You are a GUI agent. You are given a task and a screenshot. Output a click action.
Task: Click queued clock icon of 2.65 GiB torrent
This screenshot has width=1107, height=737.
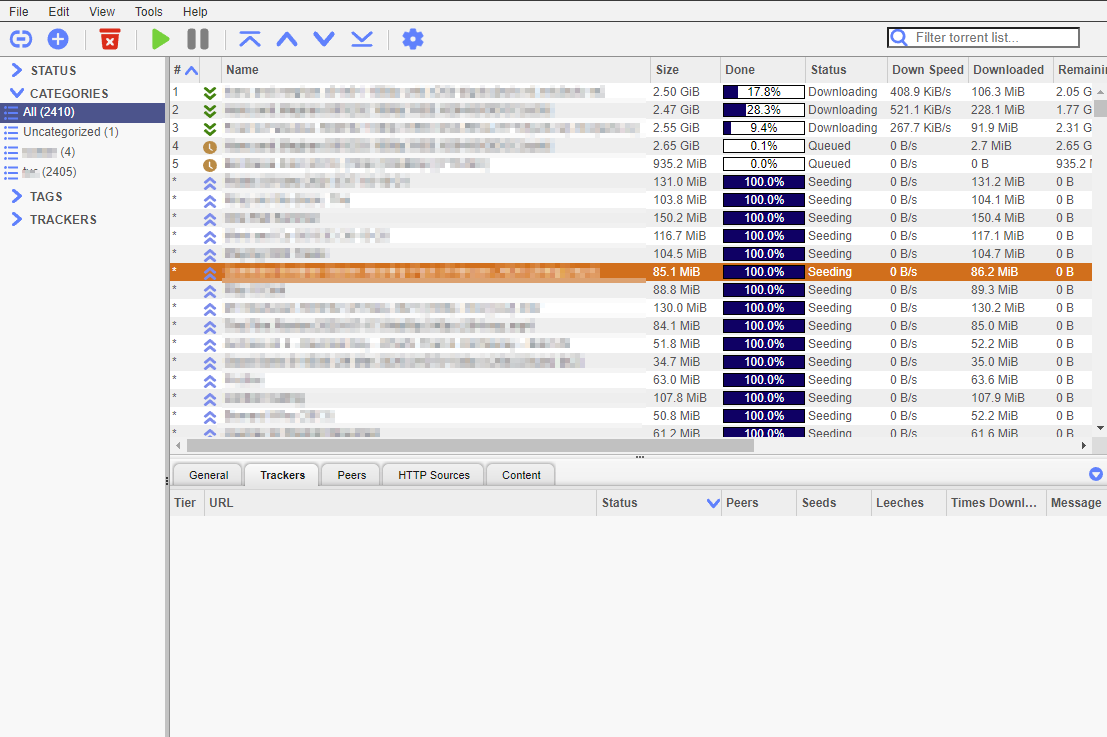[x=210, y=147]
